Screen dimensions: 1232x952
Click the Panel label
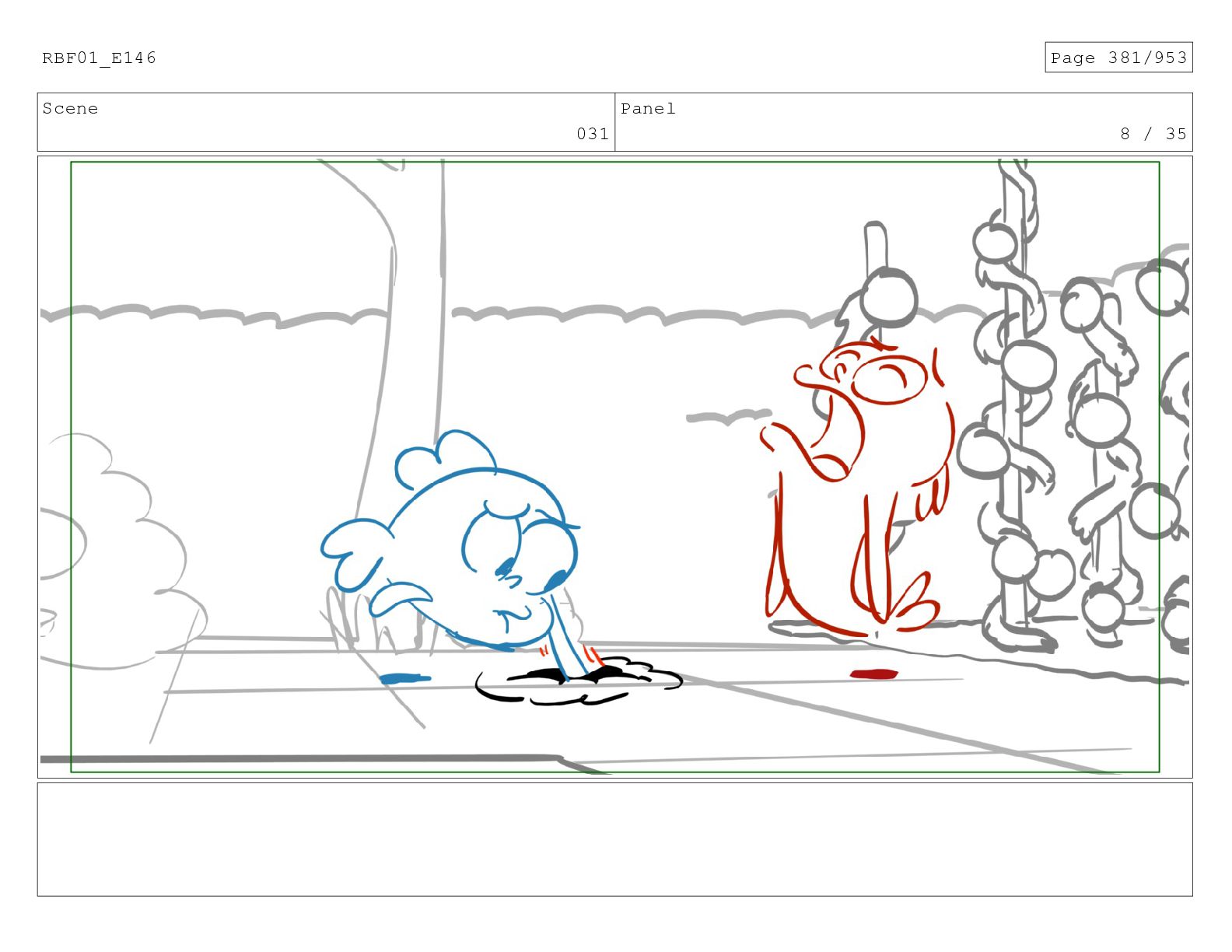click(648, 108)
